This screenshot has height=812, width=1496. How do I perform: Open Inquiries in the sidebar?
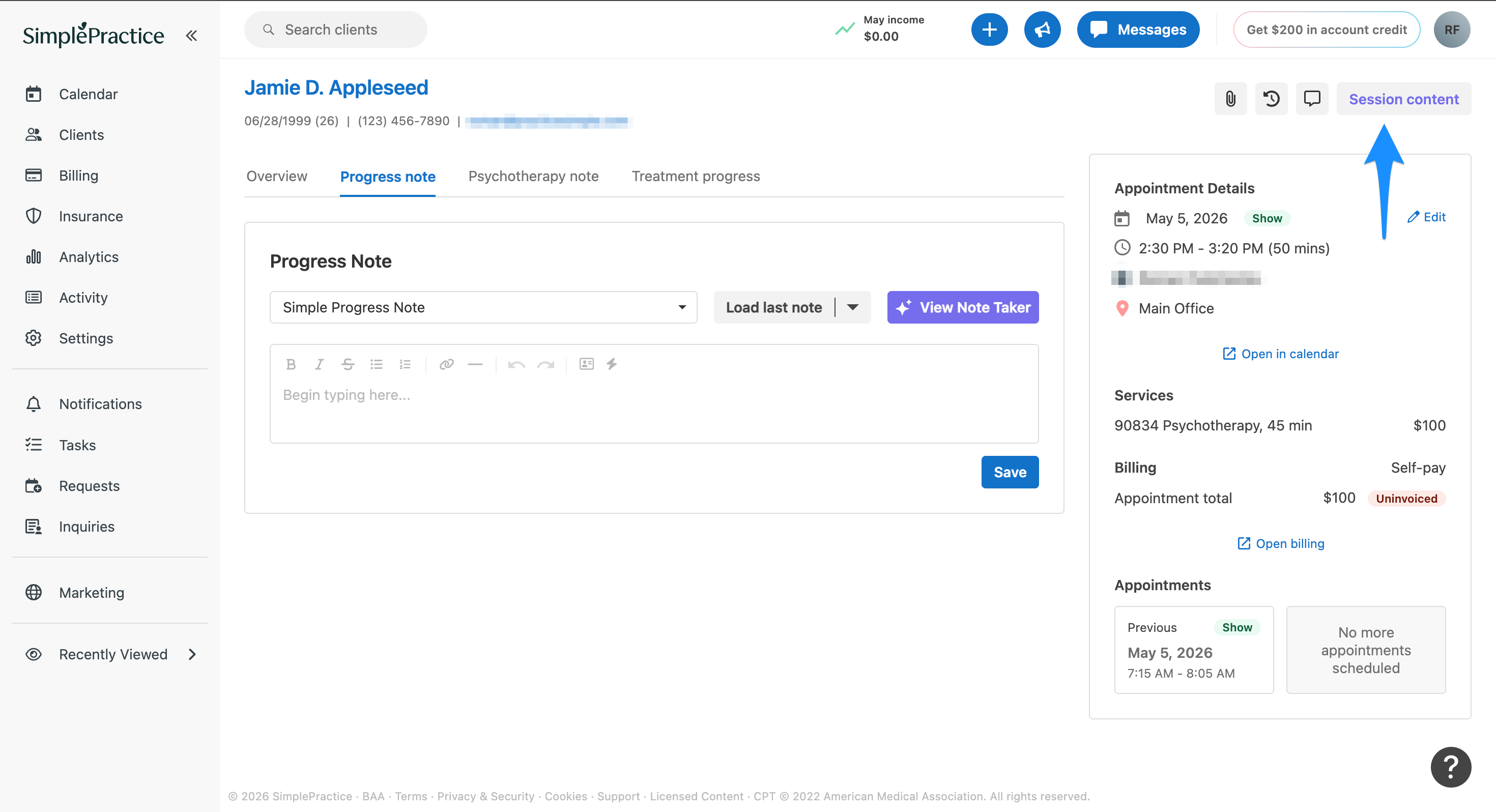[87, 526]
